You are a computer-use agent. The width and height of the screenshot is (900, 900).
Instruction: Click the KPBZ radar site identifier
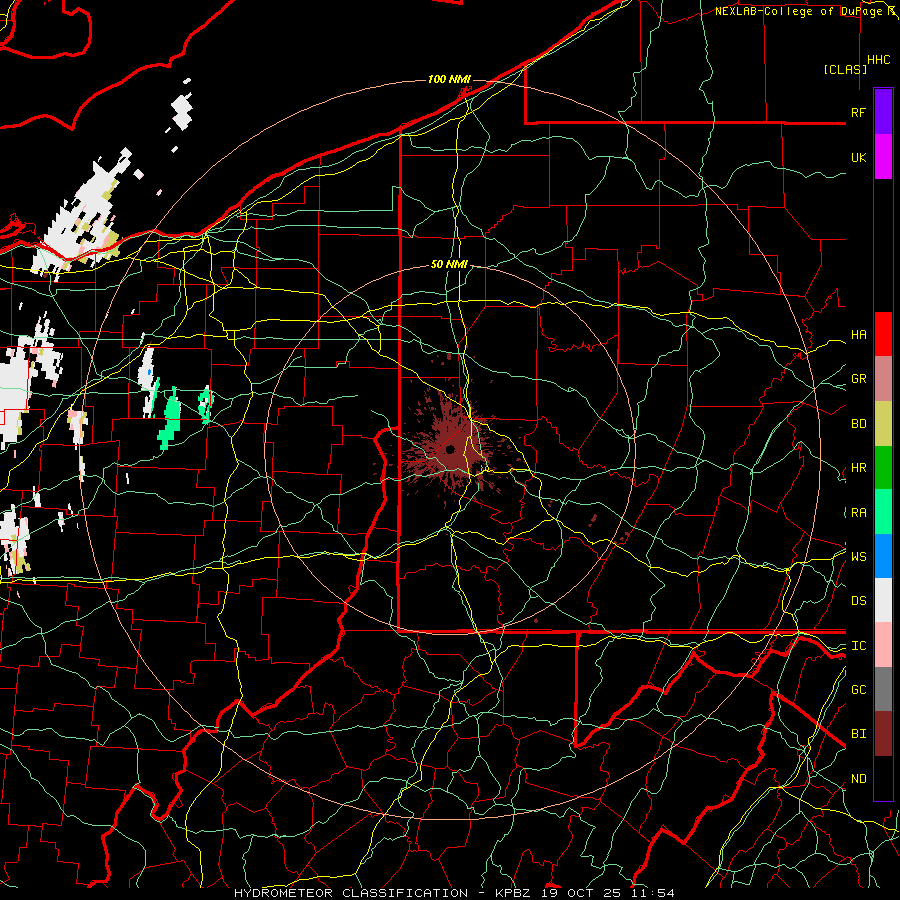point(514,893)
